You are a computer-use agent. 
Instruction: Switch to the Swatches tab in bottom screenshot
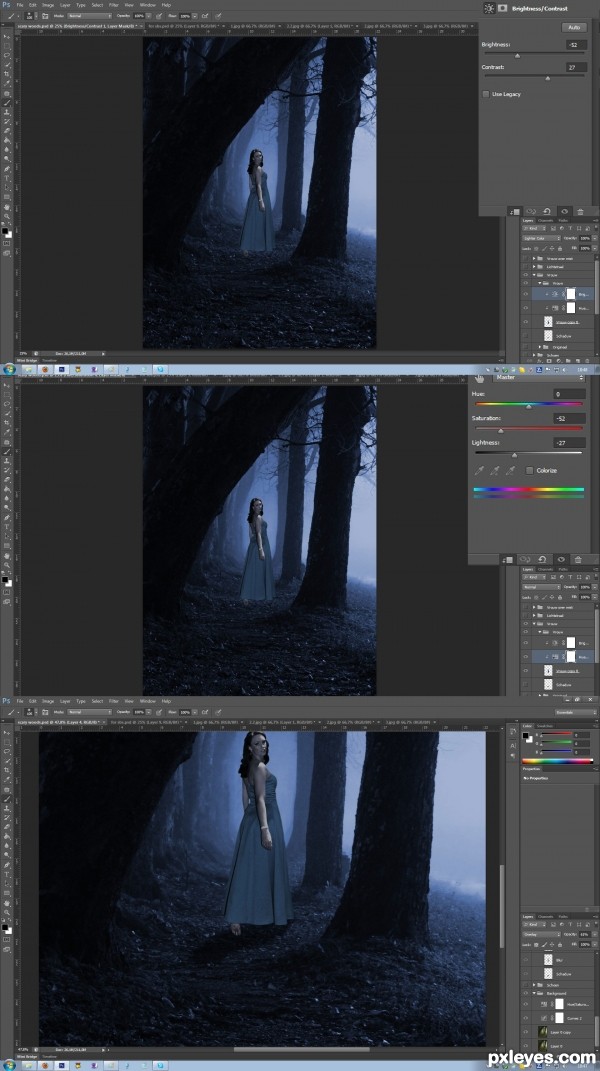(x=545, y=726)
